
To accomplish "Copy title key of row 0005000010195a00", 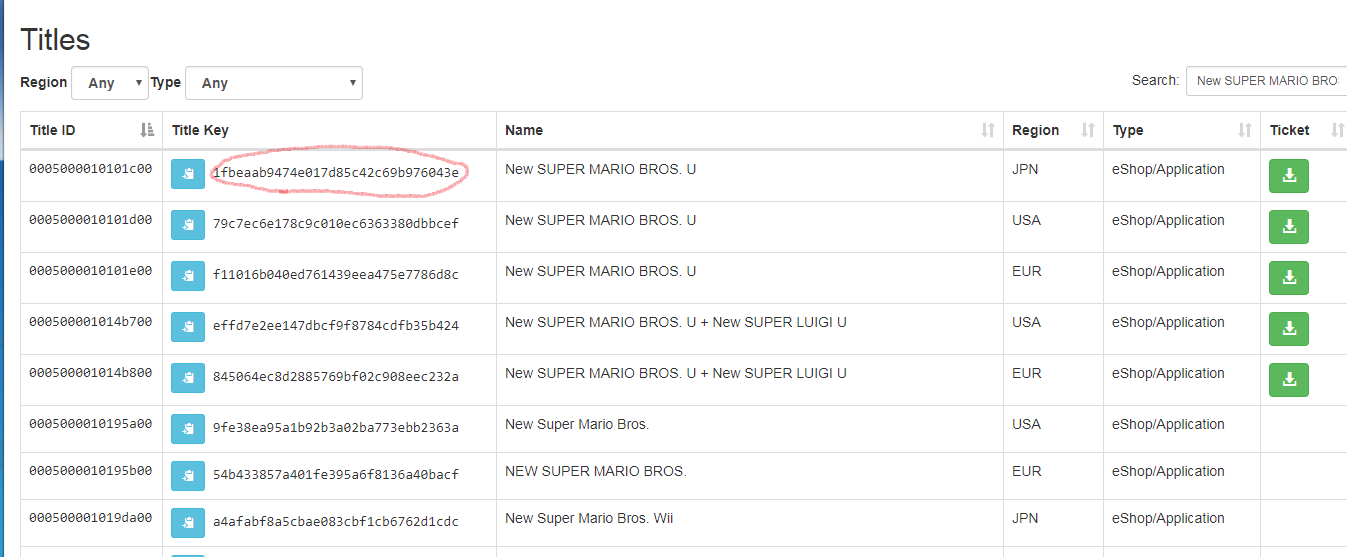I will coord(188,428).
